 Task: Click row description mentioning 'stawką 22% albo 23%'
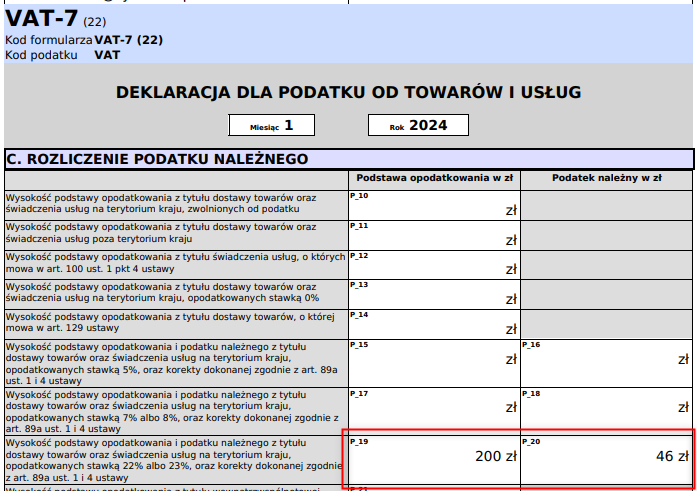(x=176, y=460)
